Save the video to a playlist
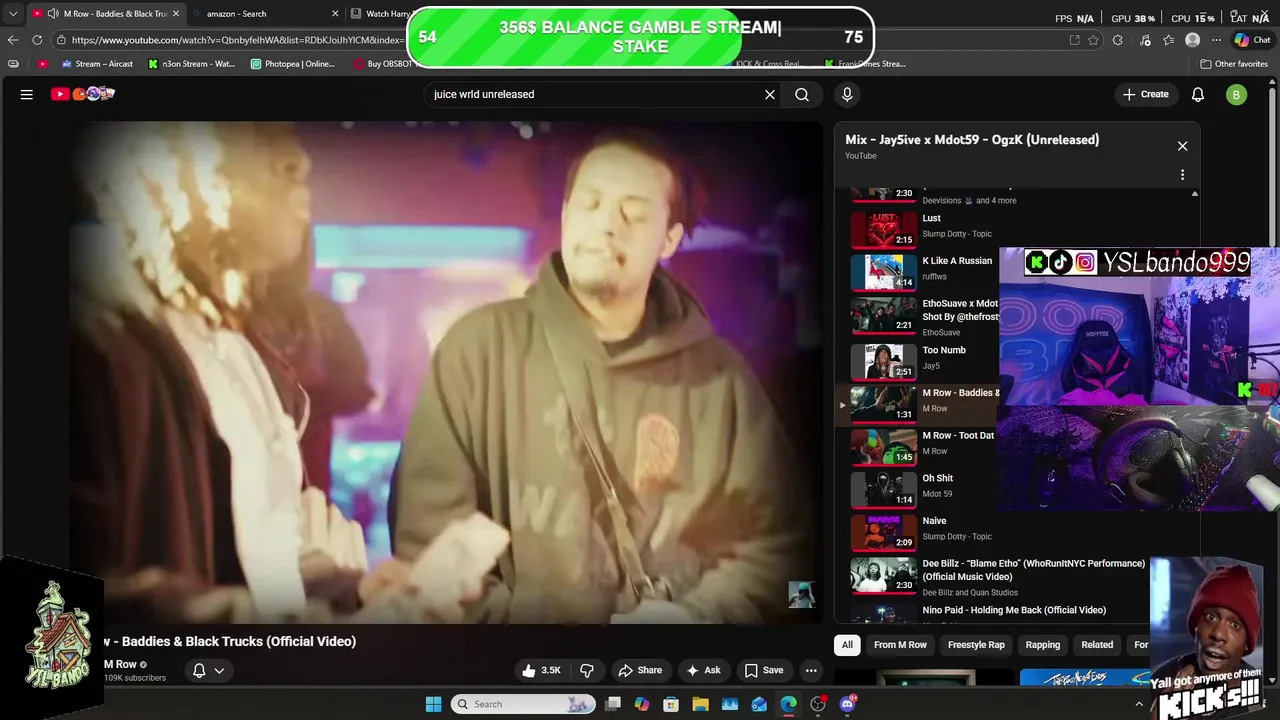The width and height of the screenshot is (1280, 720). [764, 670]
